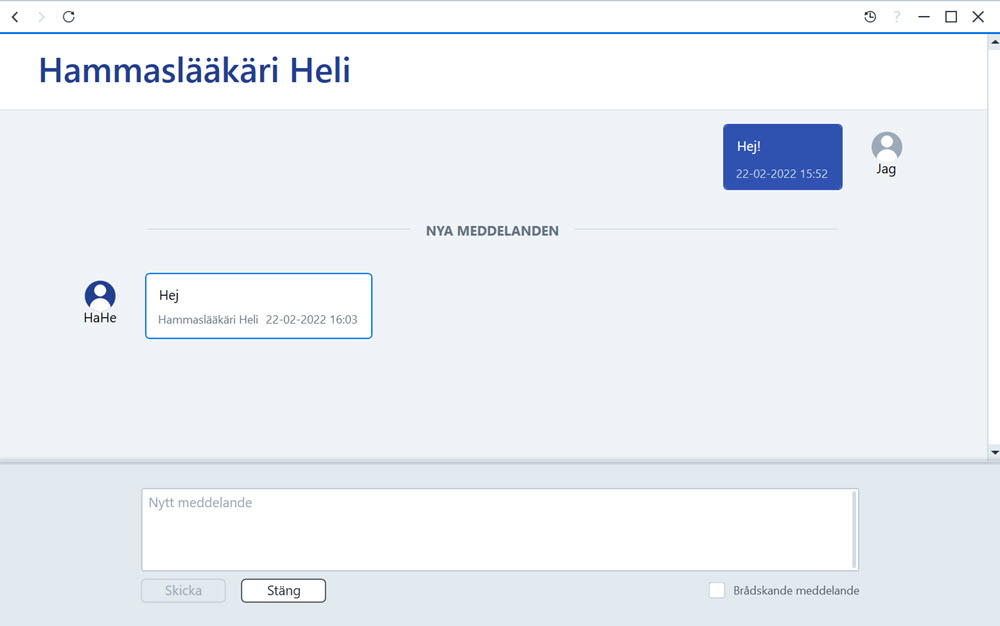1000x626 pixels.
Task: Click the Hammaslääkäri Heli header title
Action: click(195, 70)
